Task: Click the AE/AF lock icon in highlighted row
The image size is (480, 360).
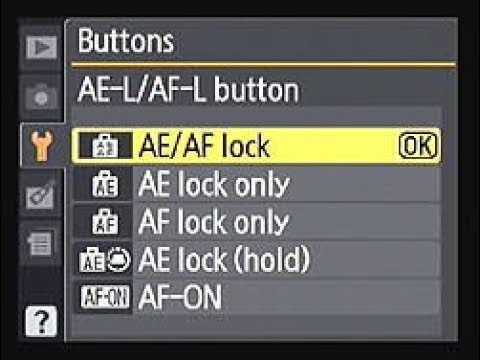Action: click(x=105, y=146)
